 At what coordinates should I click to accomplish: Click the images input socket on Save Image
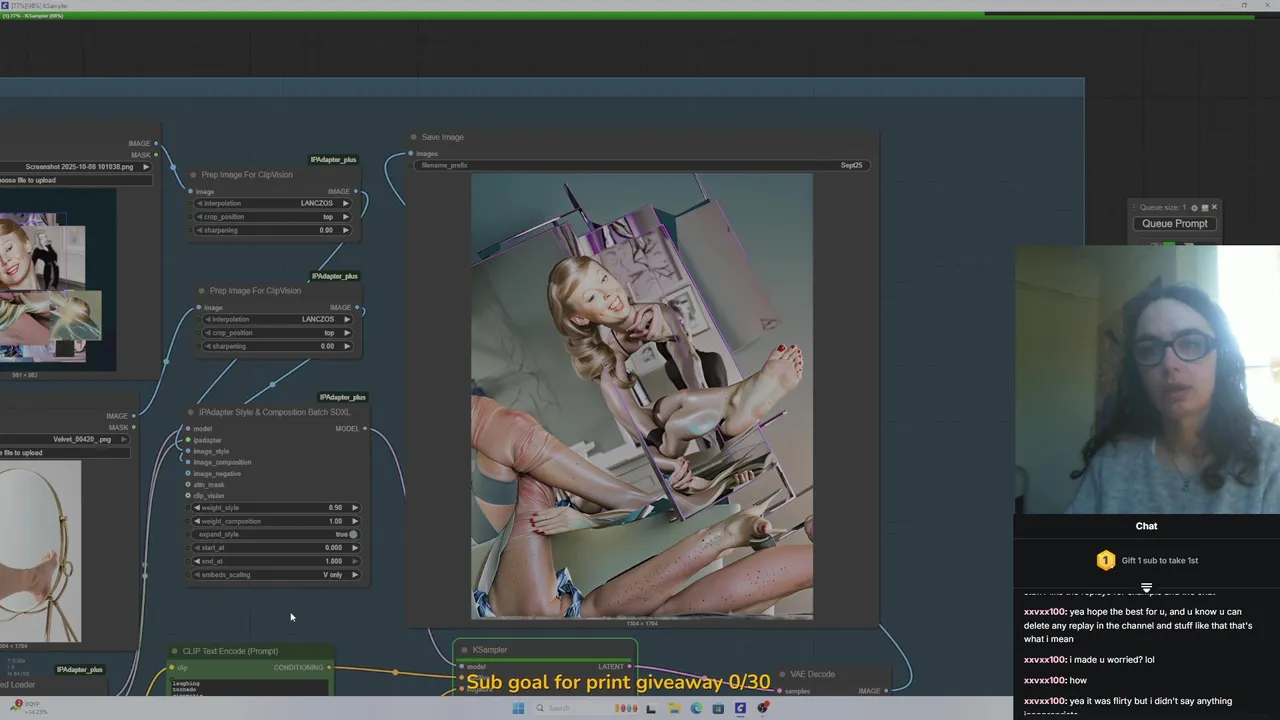pos(410,154)
